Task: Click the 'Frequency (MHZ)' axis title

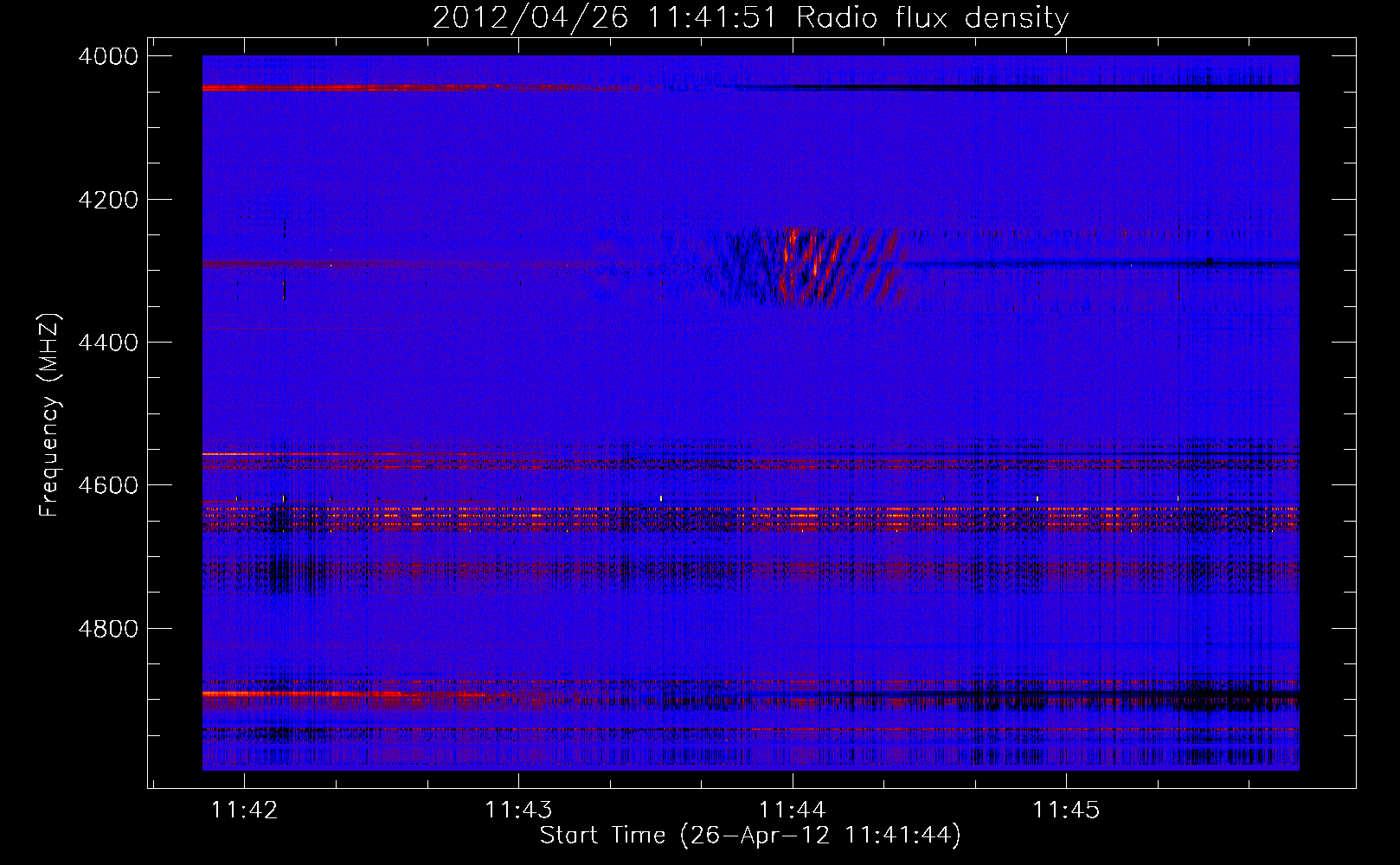Action: click(50, 415)
